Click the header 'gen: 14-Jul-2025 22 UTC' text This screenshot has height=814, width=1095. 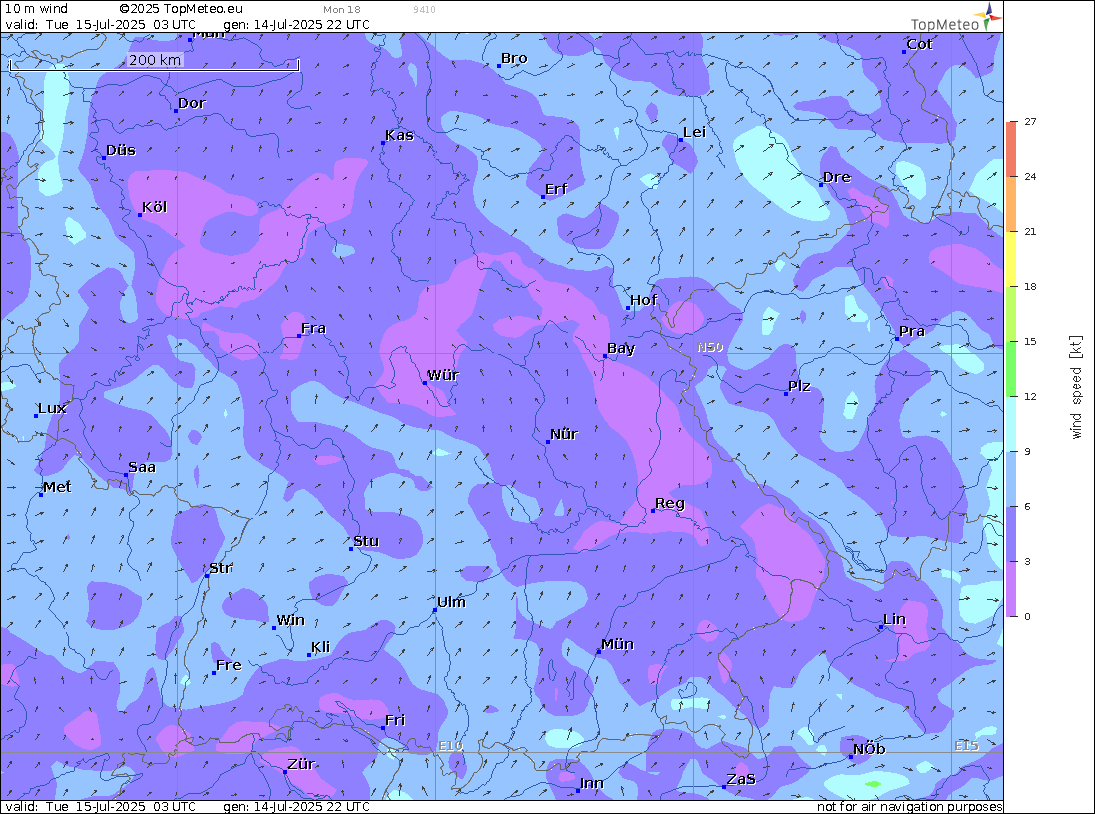(x=297, y=24)
